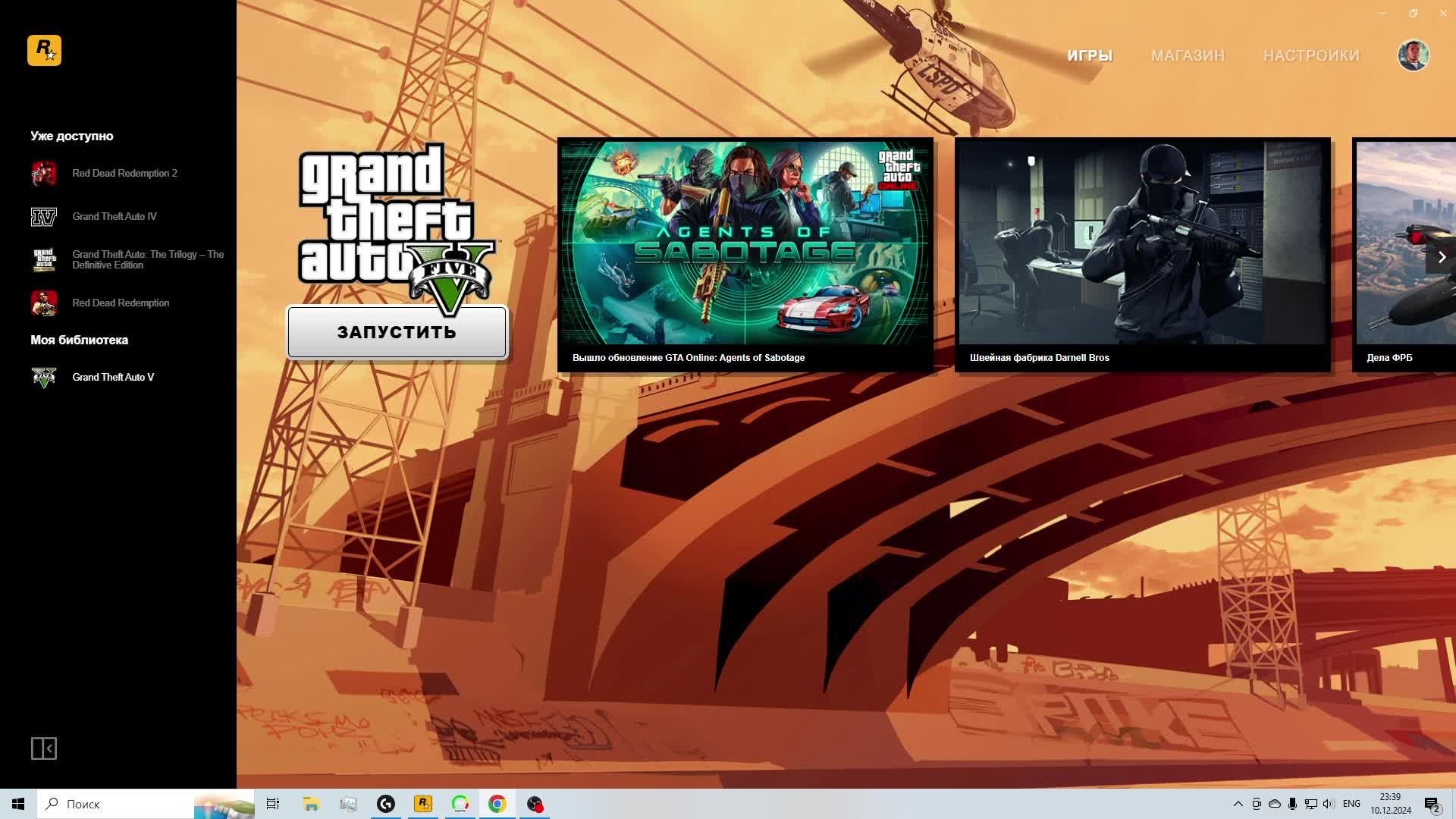Switch to the ИГРЫ tab
Screen dimensions: 1456x819
pyautogui.click(x=1089, y=55)
